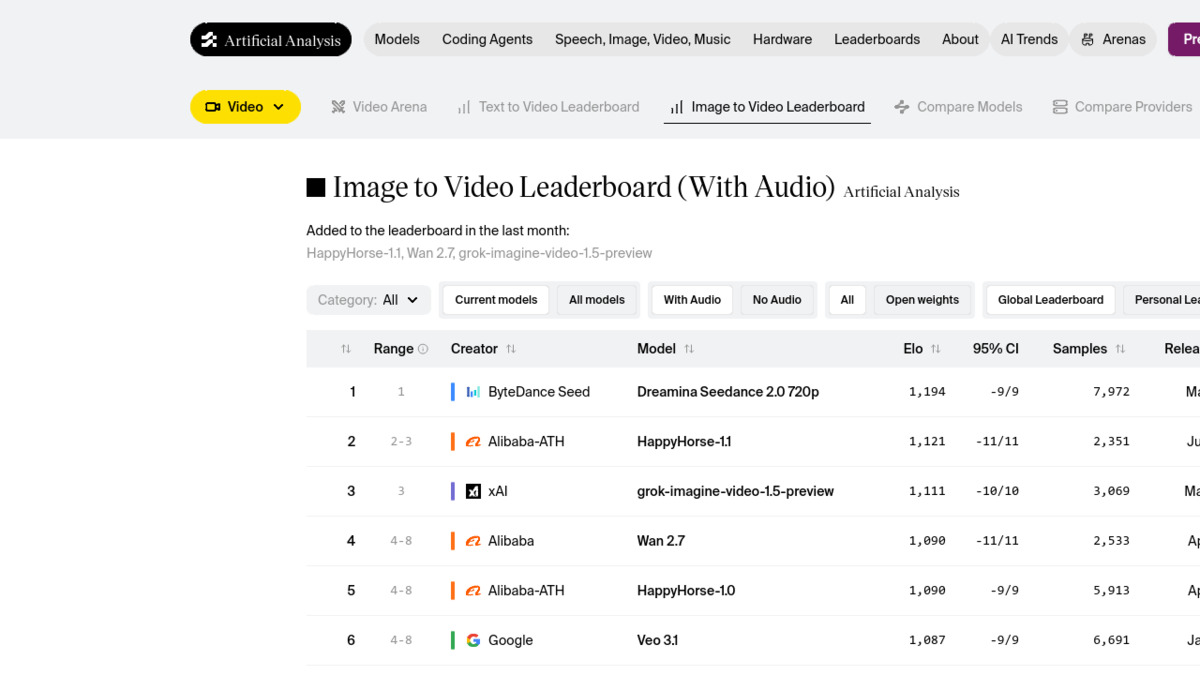Click the Video Arena crossed-swords icon
The image size is (1200, 675).
(338, 107)
